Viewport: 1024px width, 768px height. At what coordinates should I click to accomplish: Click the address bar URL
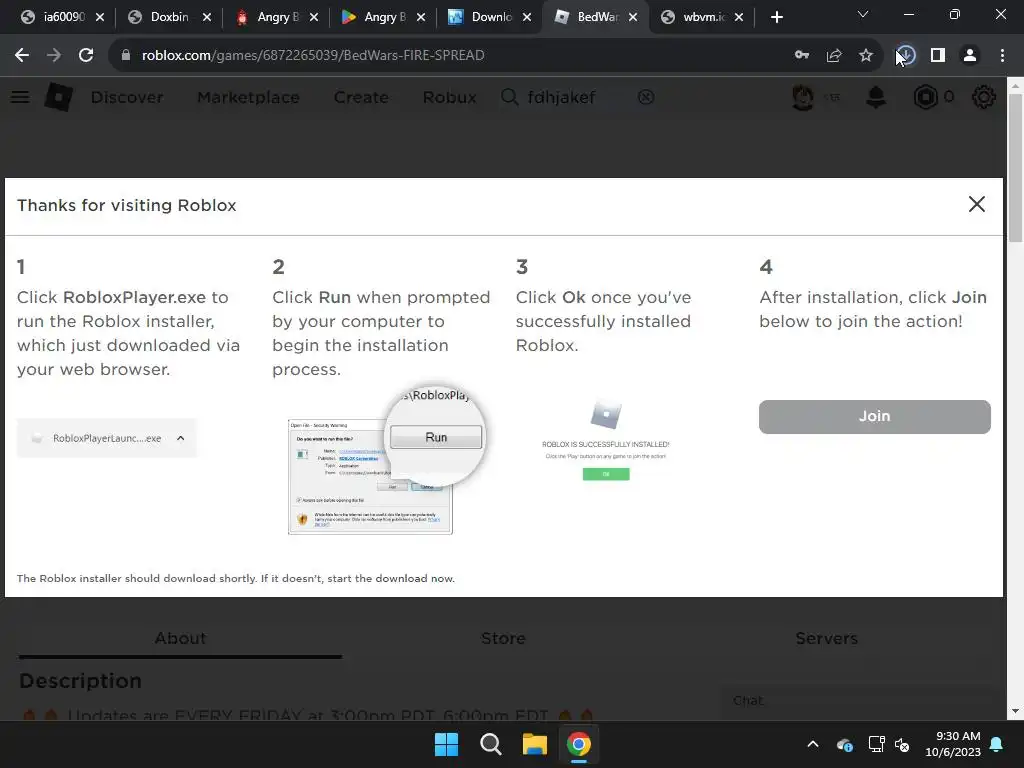point(313,56)
